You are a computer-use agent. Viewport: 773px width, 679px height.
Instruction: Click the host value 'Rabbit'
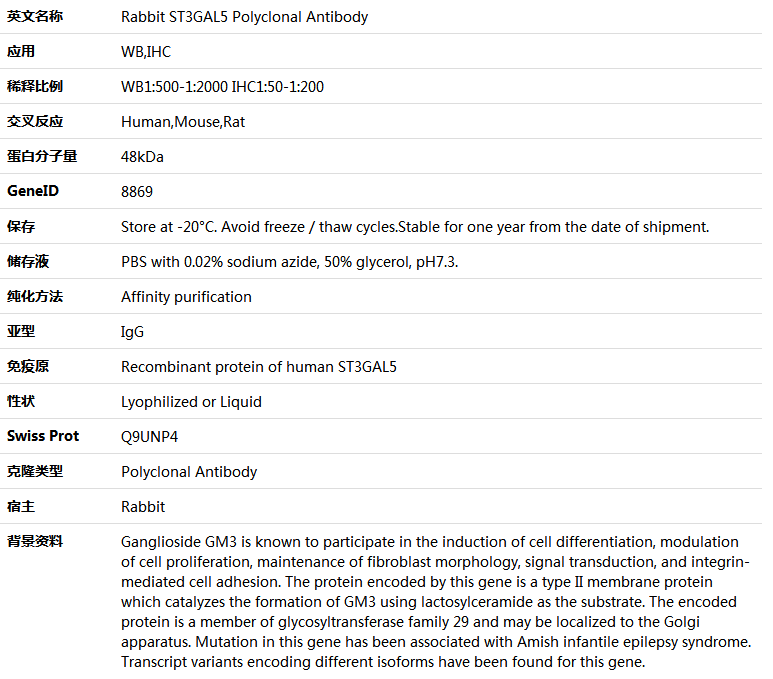(143, 507)
